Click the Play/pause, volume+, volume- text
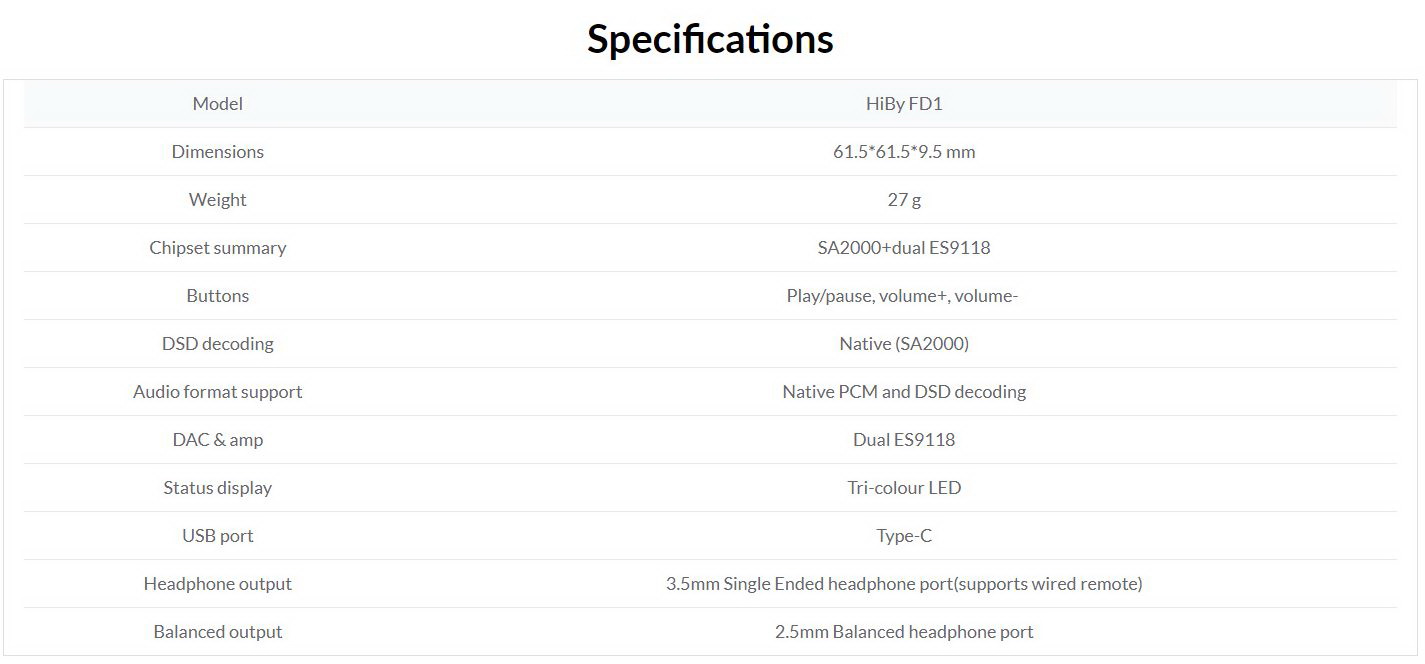Screen dimensions: 1425x664 (x=902, y=296)
